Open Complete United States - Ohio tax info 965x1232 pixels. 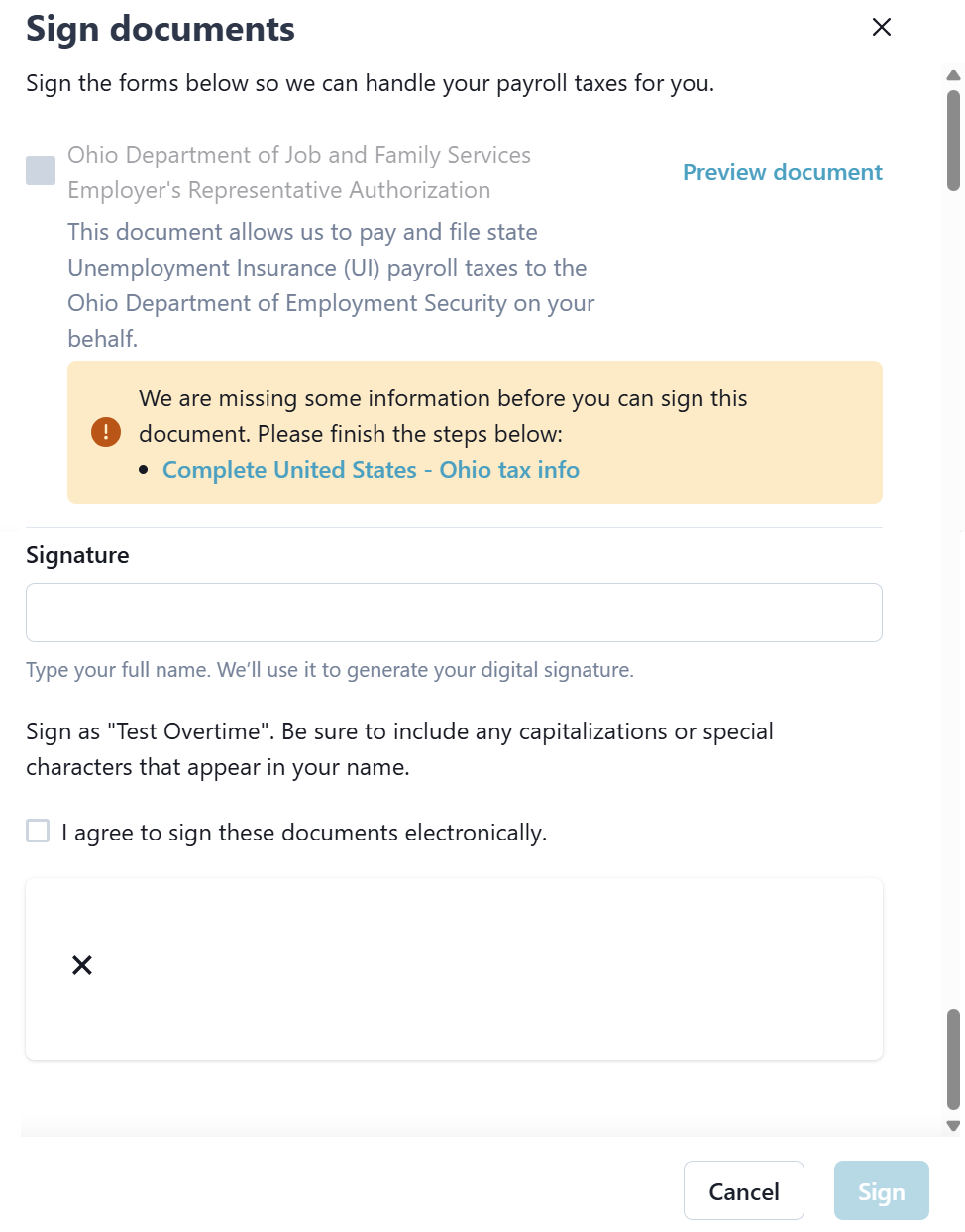coord(371,470)
